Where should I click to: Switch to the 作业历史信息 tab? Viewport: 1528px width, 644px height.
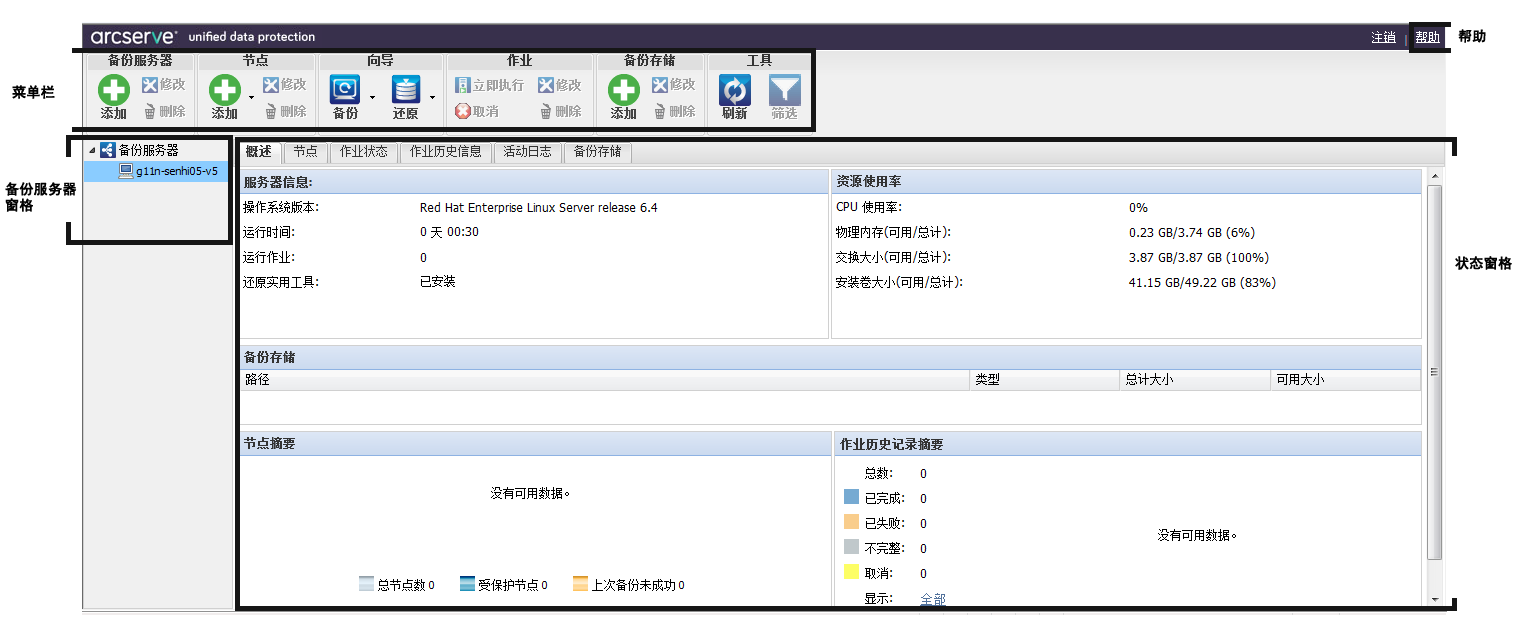446,152
